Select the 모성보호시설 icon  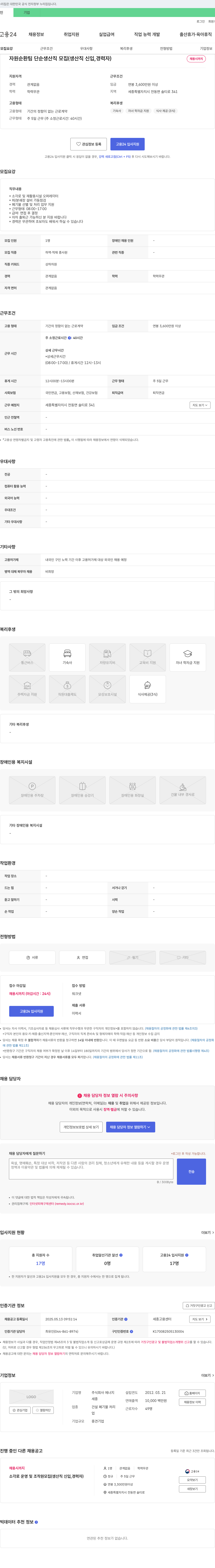(107, 689)
